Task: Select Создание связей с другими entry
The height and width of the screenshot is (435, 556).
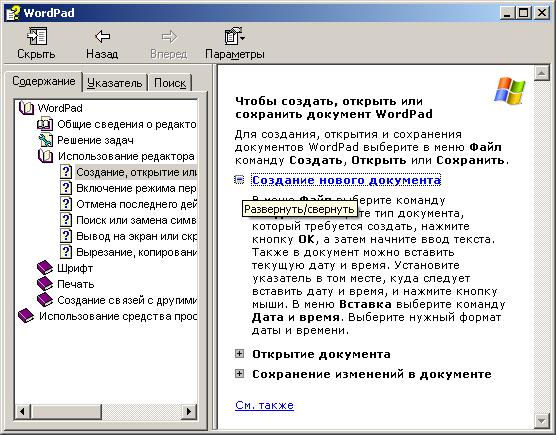Action: [x=127, y=300]
